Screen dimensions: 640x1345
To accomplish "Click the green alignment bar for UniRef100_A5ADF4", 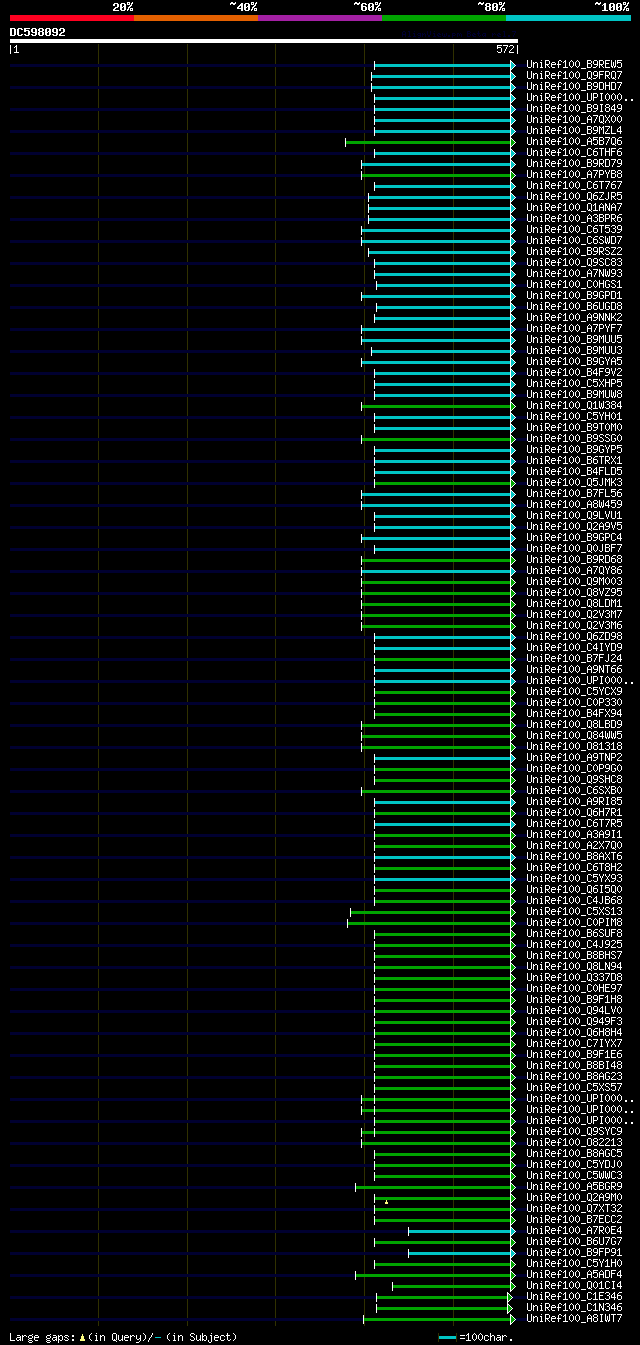I will (435, 1275).
